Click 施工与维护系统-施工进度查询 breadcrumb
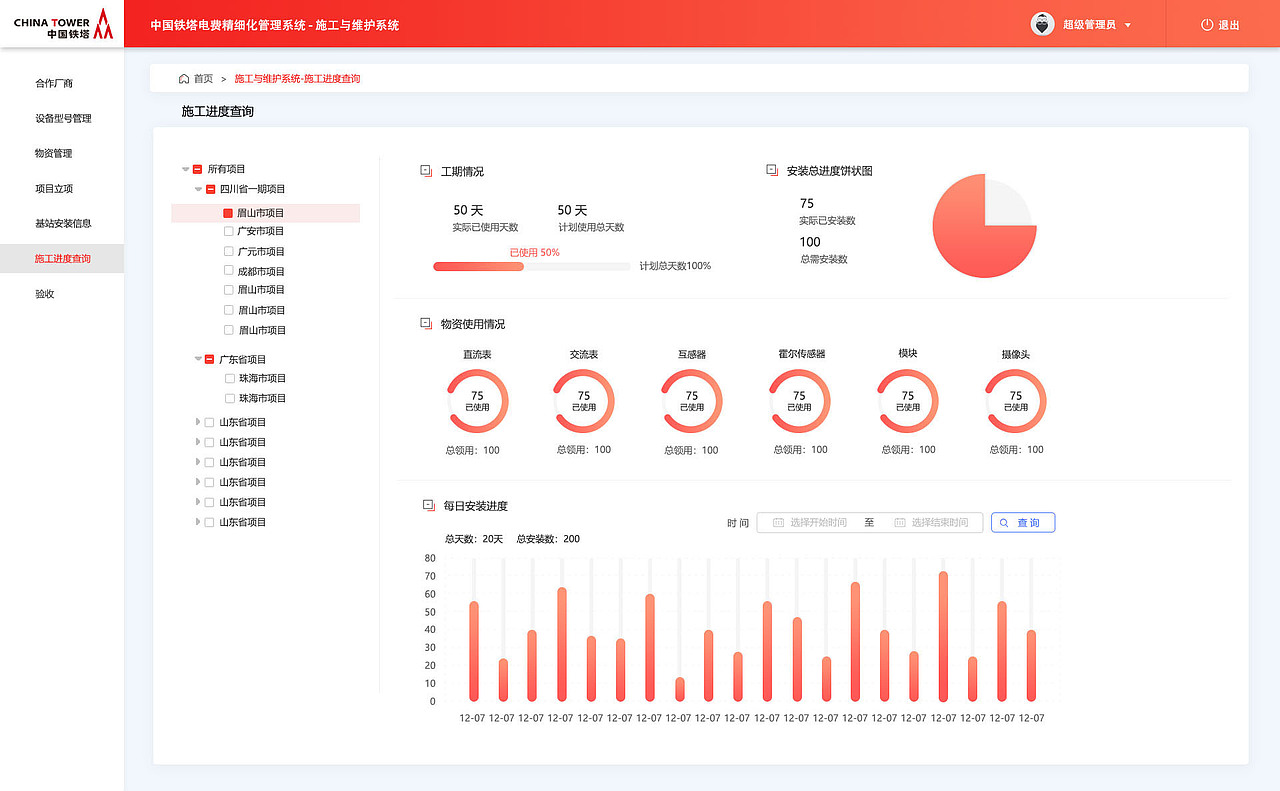Image resolution: width=1280 pixels, height=791 pixels. (297, 78)
